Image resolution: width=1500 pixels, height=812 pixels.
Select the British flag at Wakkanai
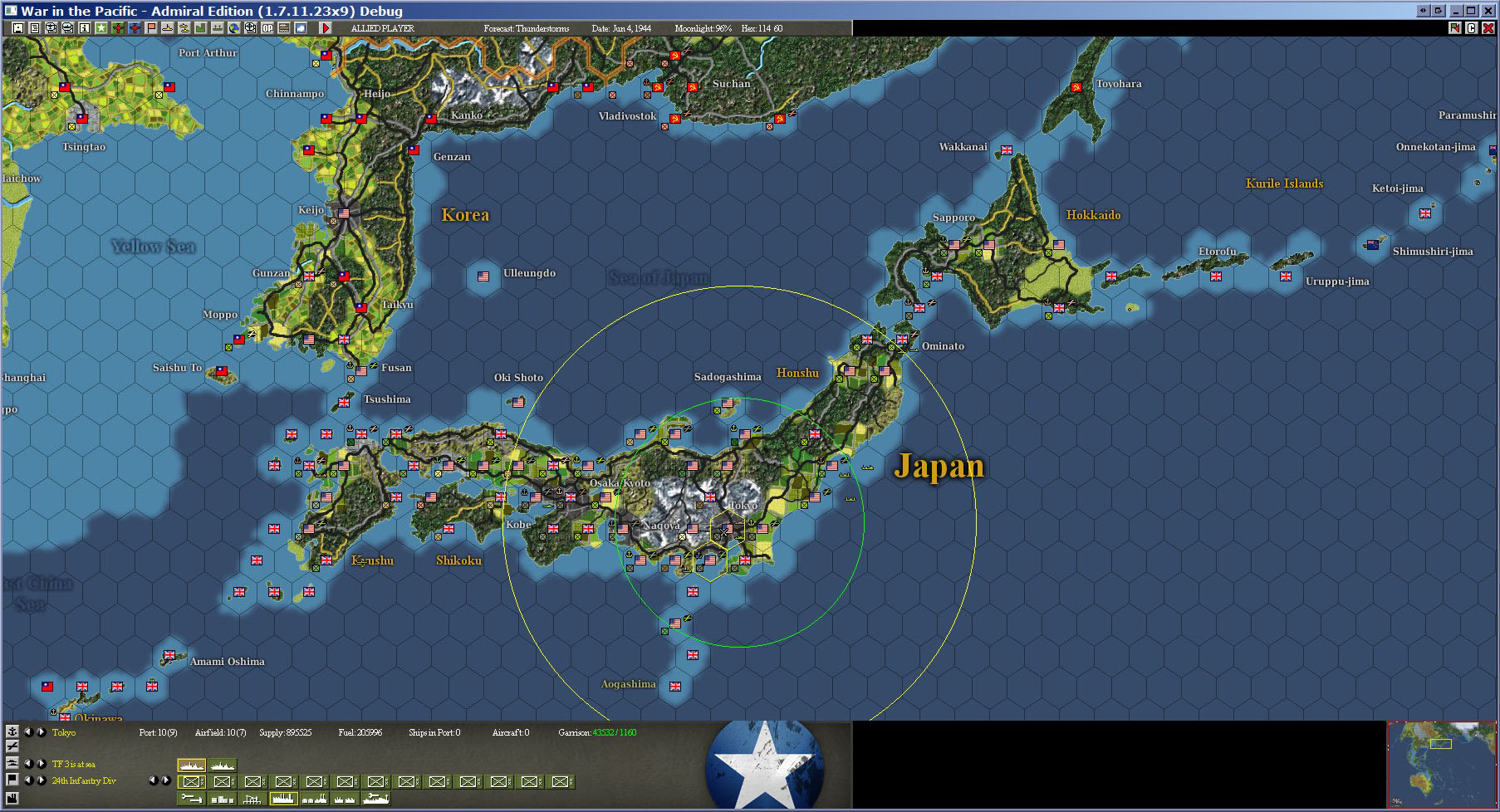coord(1007,150)
